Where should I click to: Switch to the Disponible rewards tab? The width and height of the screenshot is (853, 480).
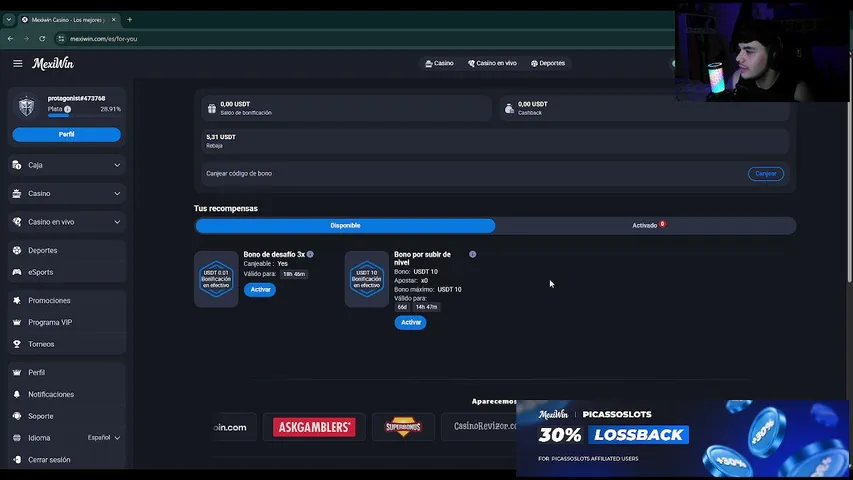[x=345, y=225]
